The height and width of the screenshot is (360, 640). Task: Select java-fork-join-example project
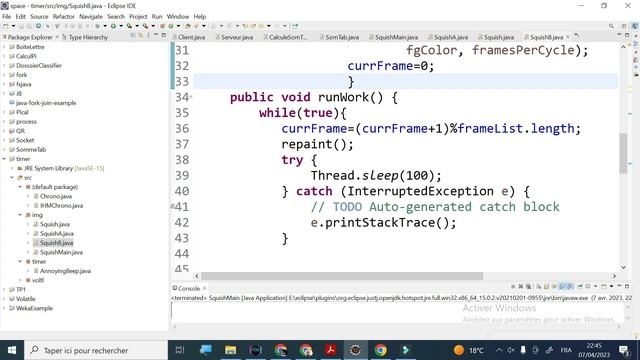pos(46,103)
